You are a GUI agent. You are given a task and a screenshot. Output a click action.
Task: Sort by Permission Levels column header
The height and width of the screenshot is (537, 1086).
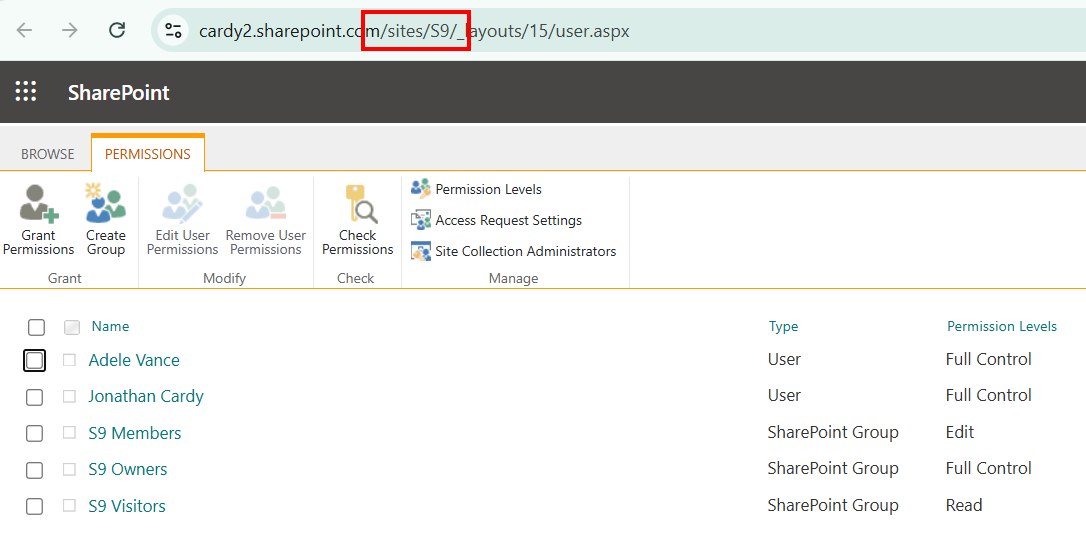tap(1002, 326)
